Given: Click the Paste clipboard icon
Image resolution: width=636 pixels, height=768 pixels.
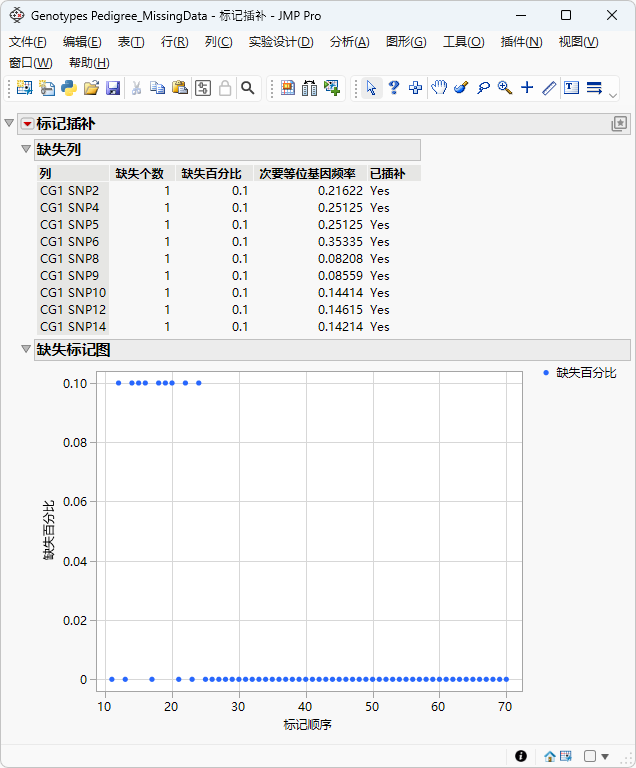Looking at the screenshot, I should 180,88.
